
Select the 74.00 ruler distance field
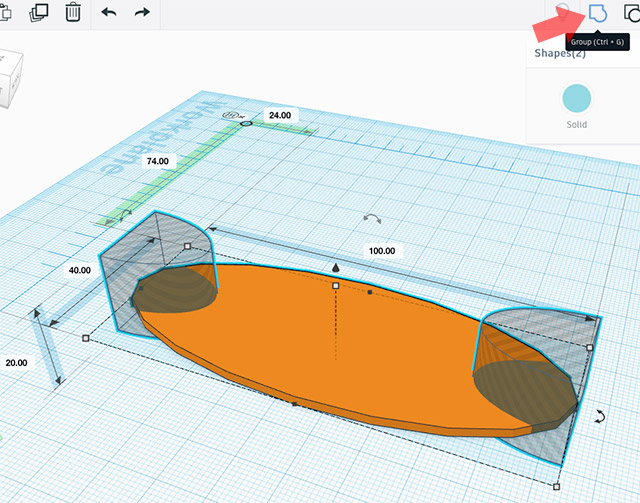tap(158, 160)
